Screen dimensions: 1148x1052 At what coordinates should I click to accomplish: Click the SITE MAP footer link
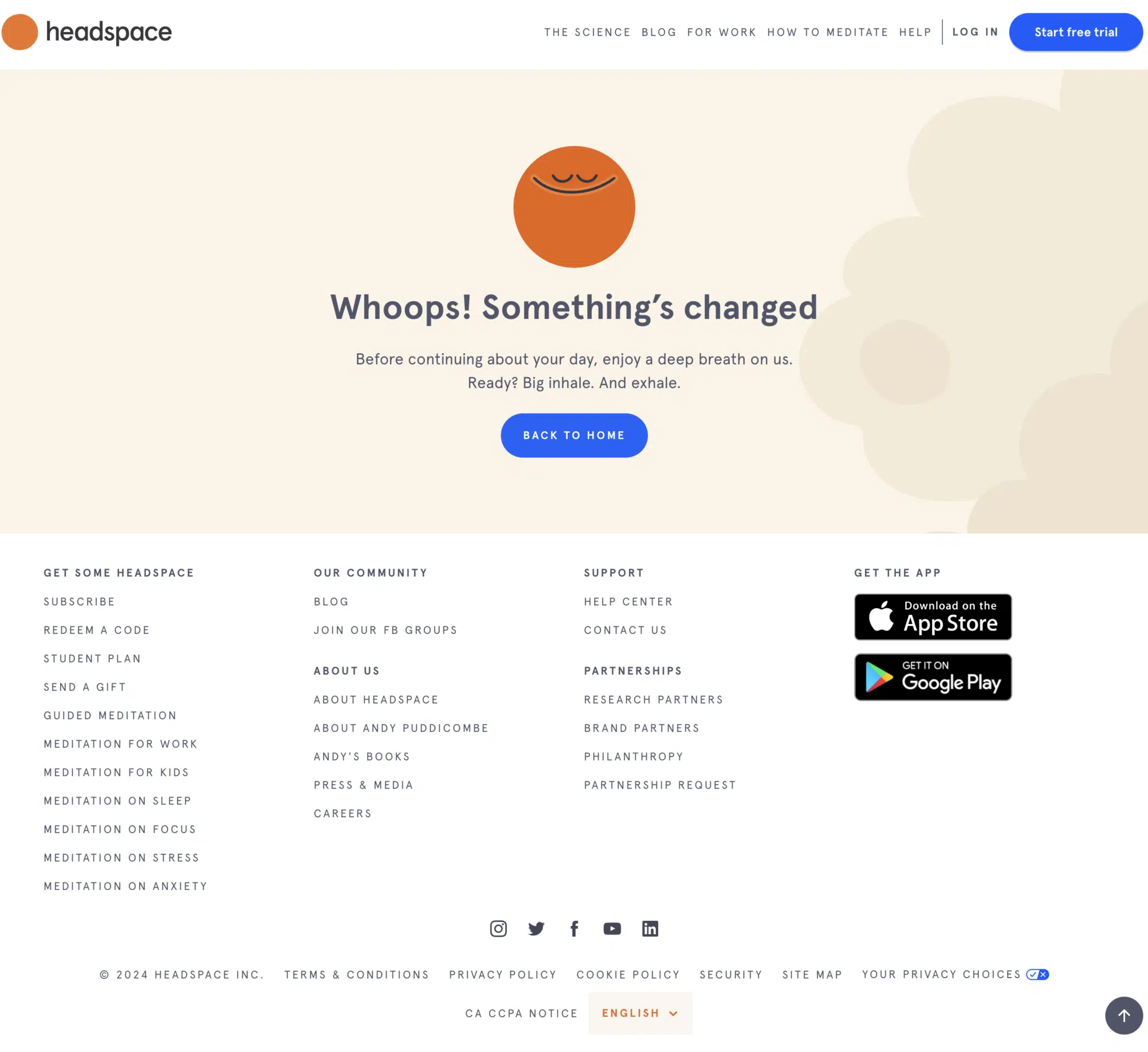pyautogui.click(x=812, y=974)
